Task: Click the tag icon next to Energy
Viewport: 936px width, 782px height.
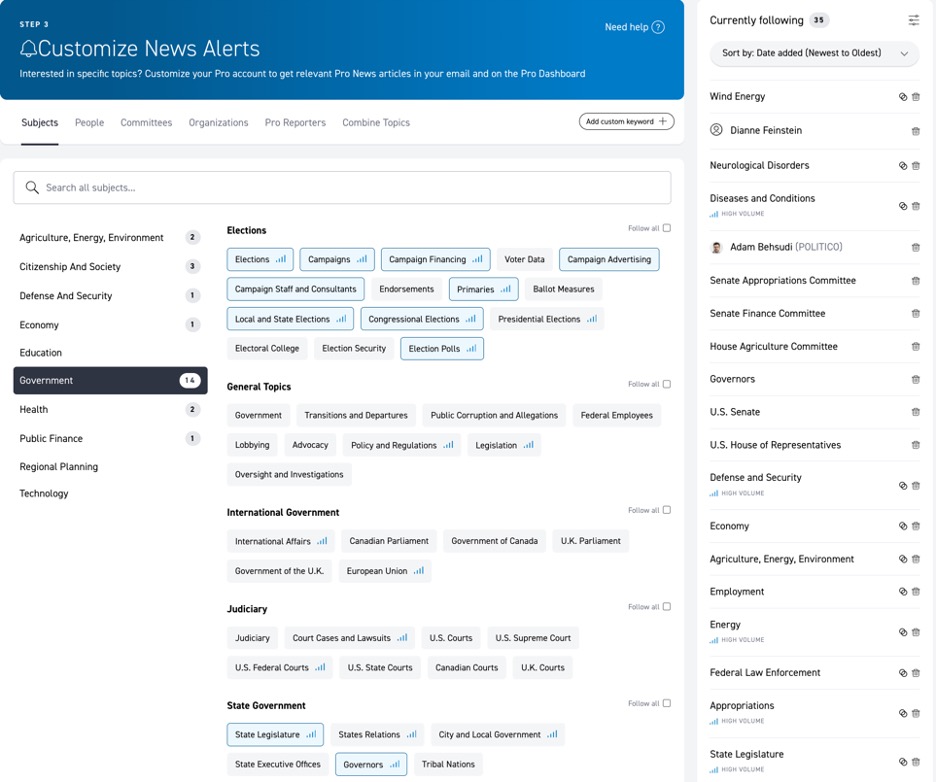Action: click(x=903, y=632)
